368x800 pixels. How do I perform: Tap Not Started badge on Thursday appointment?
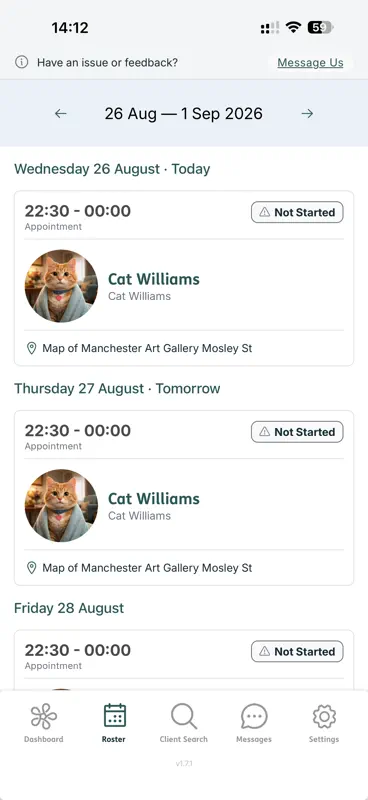[297, 432]
